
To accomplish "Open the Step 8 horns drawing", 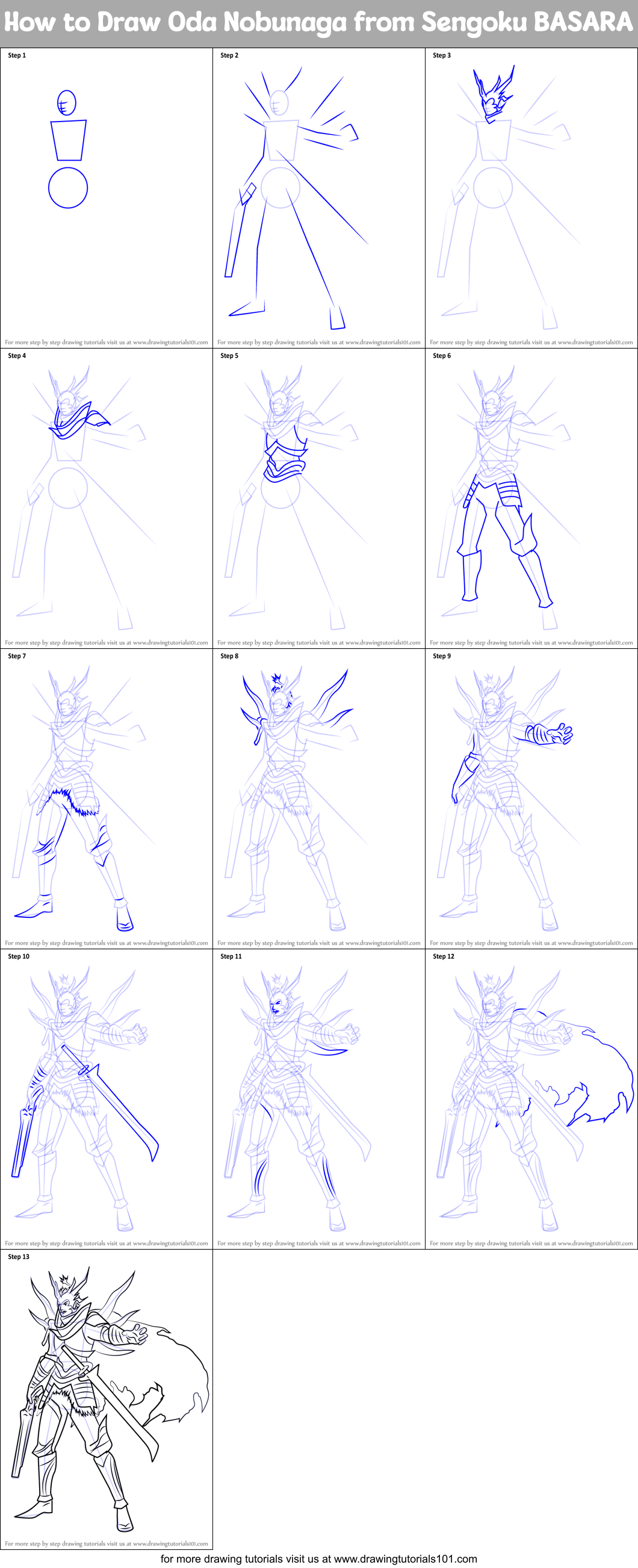I will point(318,799).
